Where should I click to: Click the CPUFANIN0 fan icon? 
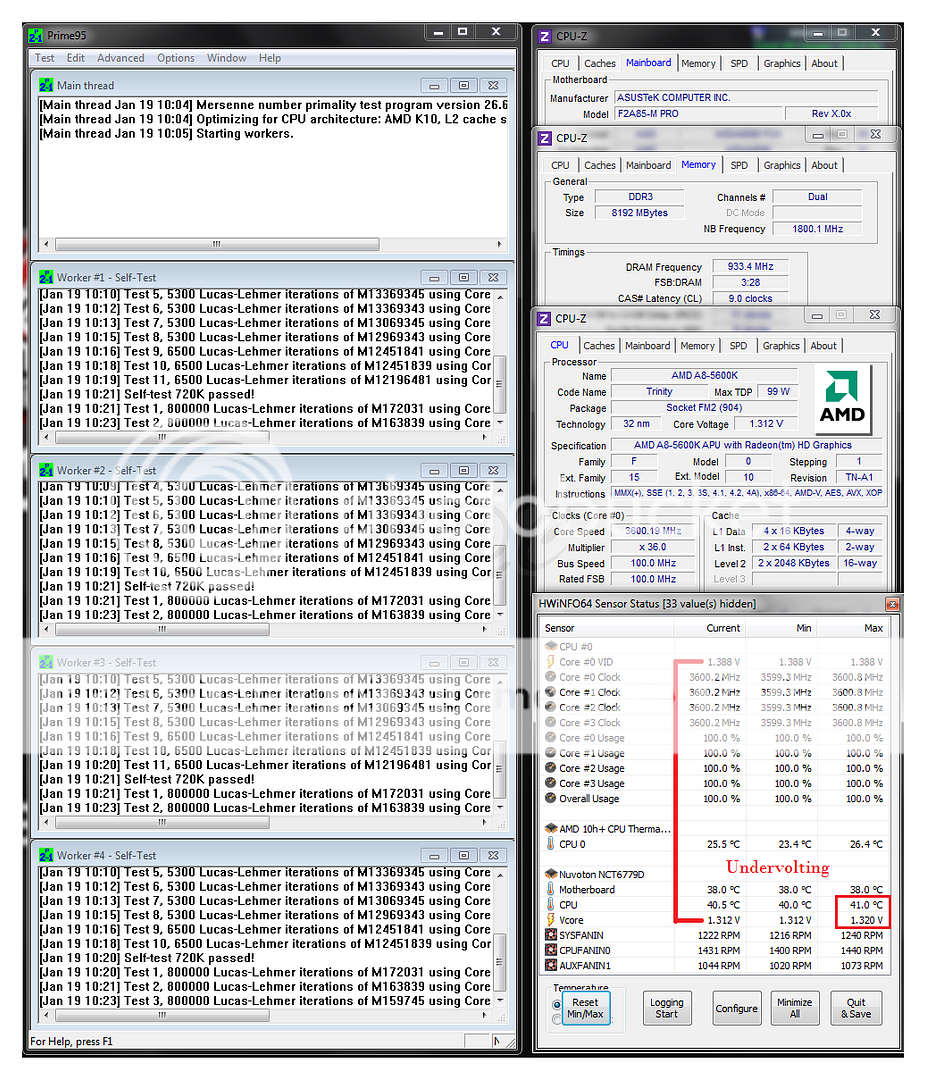pos(550,950)
